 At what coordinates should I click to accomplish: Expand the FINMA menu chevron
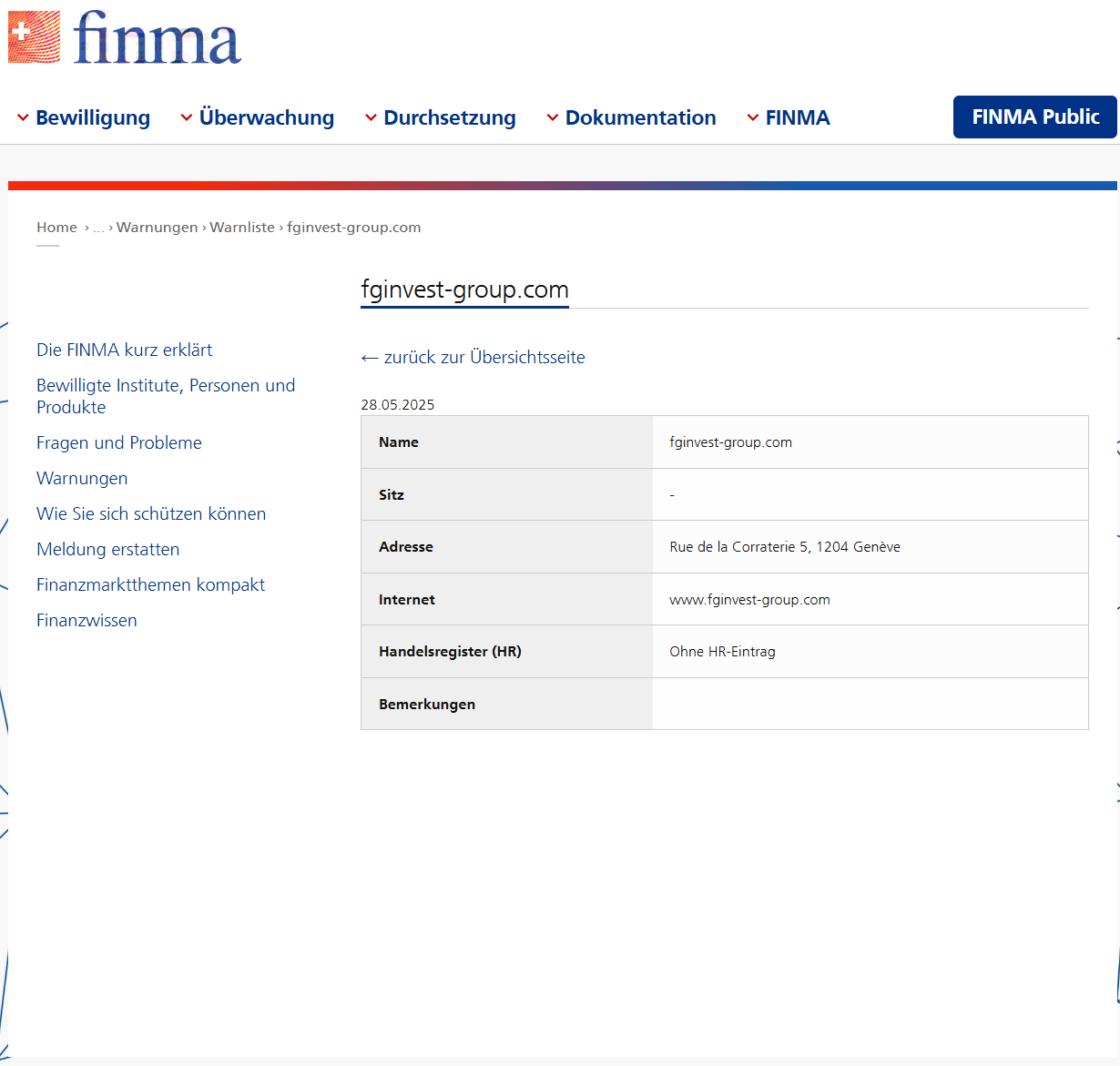753,117
